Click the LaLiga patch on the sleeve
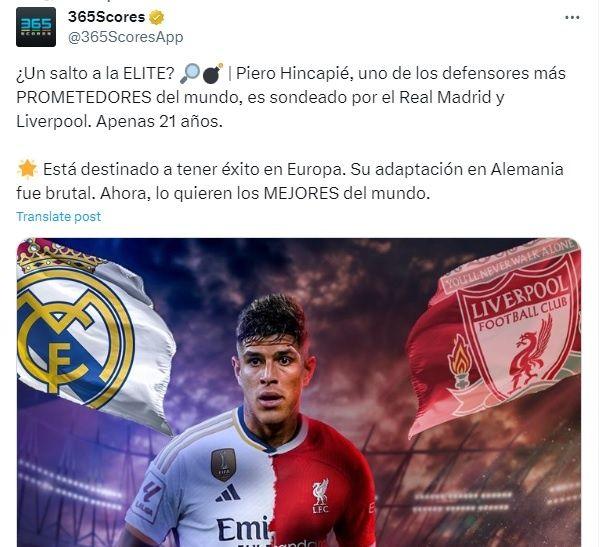The width and height of the screenshot is (603, 547). (148, 499)
